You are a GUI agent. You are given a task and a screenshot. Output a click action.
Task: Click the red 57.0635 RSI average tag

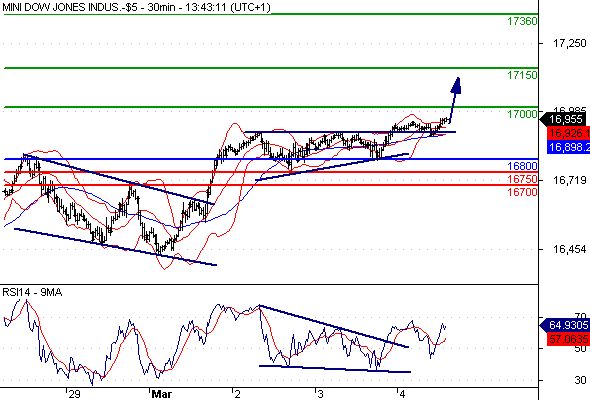click(568, 339)
